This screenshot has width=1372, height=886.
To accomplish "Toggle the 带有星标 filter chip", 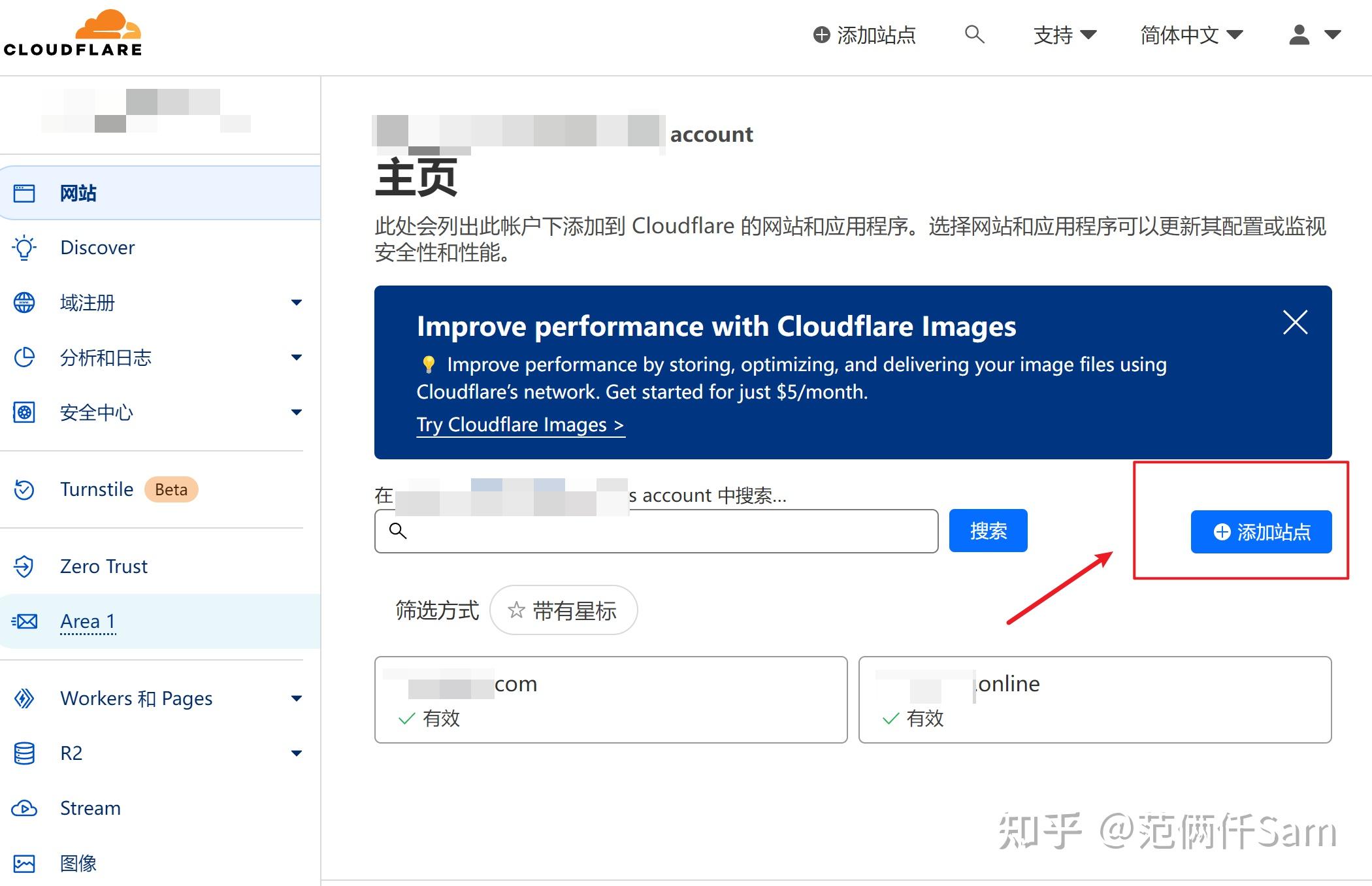I will click(x=564, y=610).
